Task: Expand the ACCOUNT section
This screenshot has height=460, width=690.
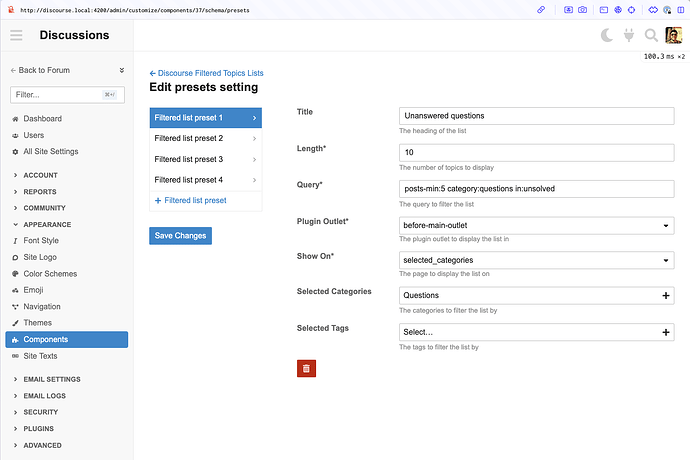Action: click(x=40, y=175)
